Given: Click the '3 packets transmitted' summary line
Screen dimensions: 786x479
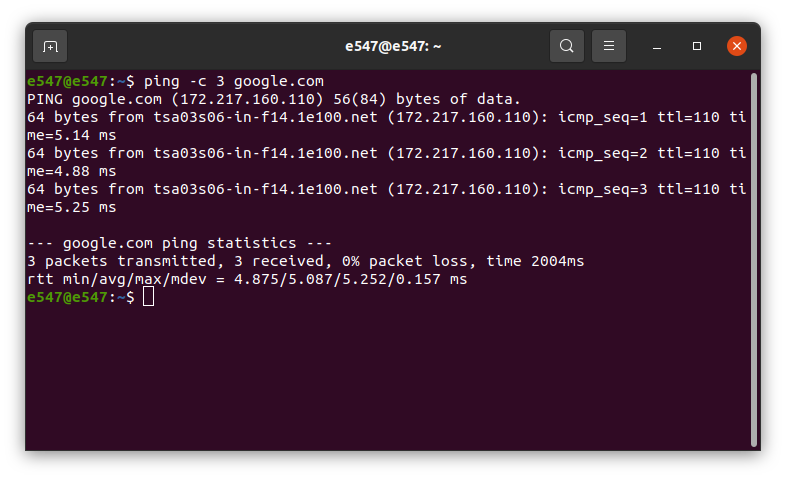Looking at the screenshot, I should (305, 262).
